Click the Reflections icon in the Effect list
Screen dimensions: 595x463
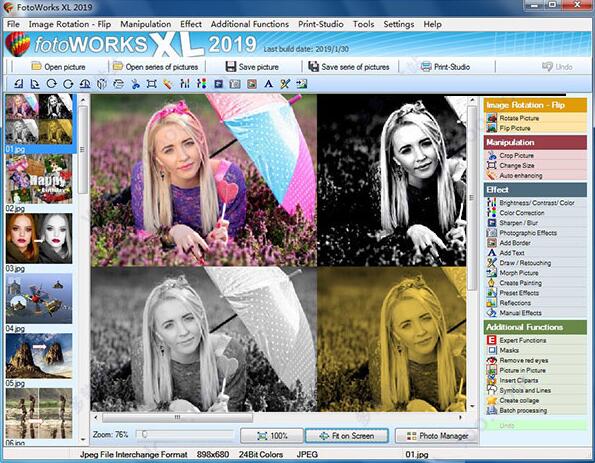coord(492,303)
